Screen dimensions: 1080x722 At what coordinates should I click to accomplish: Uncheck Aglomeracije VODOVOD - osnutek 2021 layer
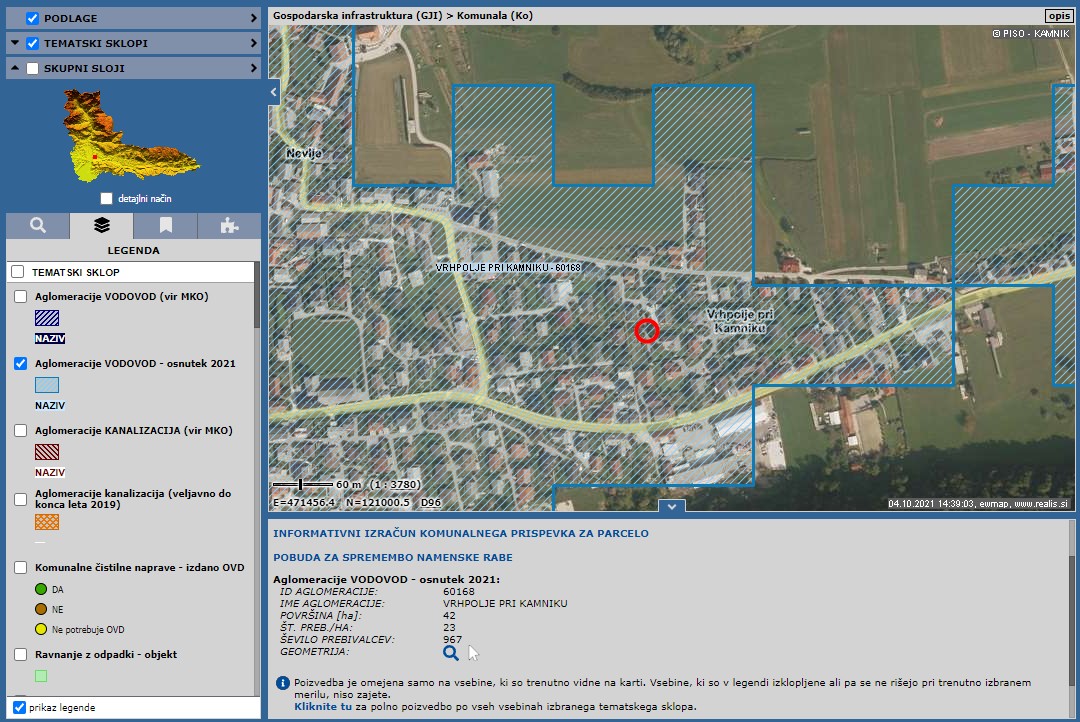(x=20, y=363)
